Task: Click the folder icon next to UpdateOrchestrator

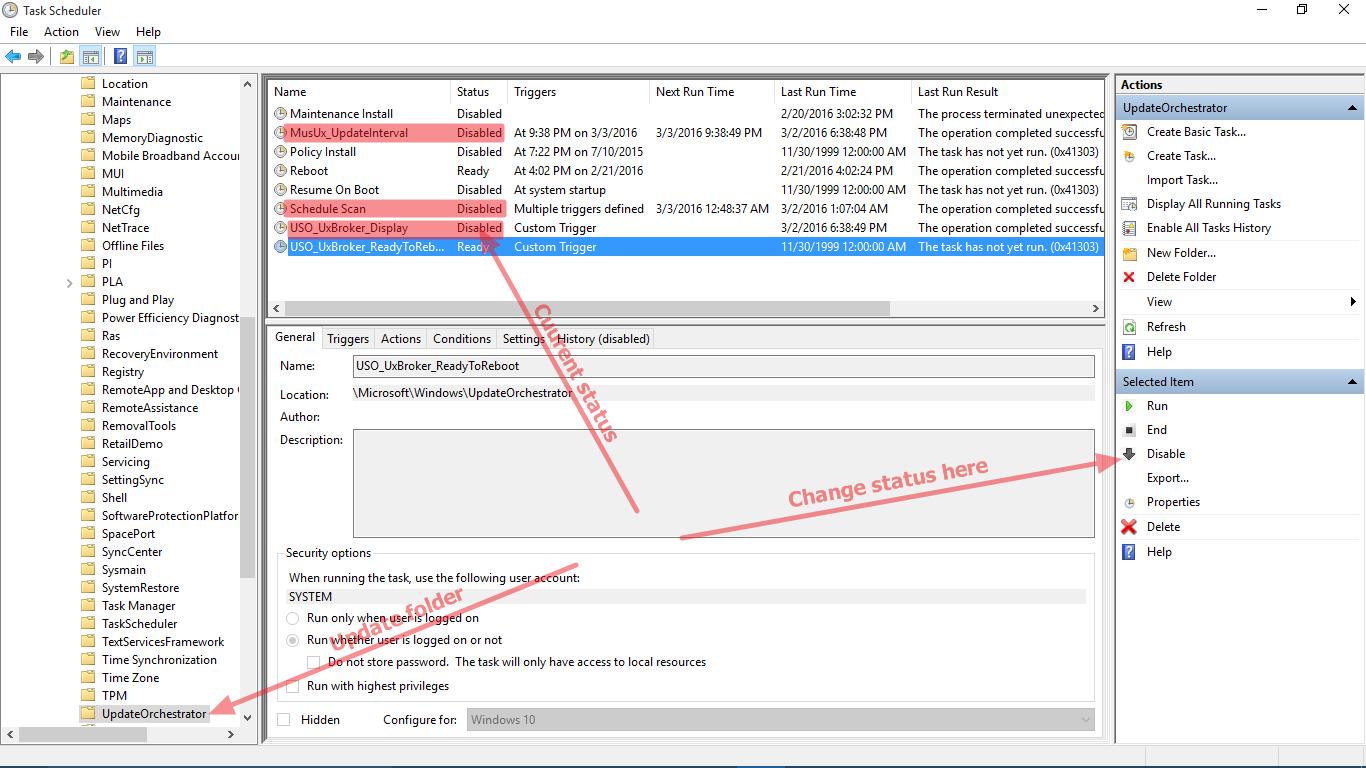Action: (x=88, y=714)
